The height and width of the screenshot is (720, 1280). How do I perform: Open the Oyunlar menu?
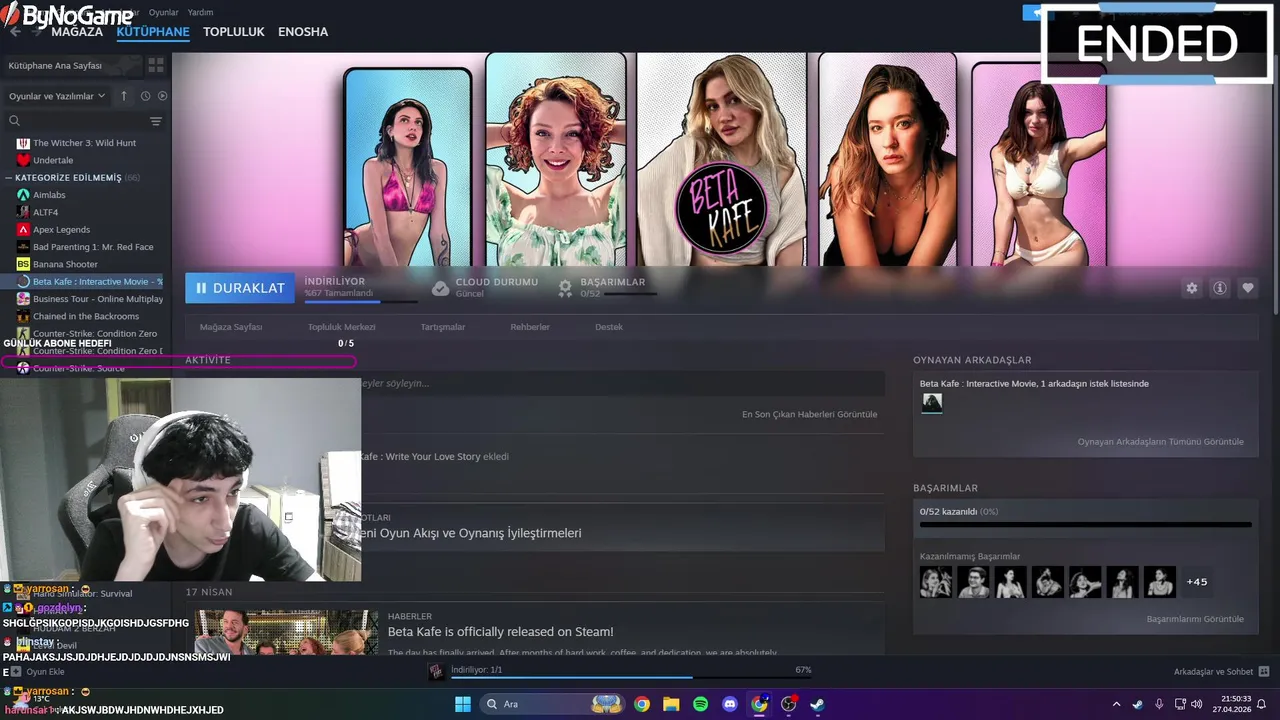point(163,12)
